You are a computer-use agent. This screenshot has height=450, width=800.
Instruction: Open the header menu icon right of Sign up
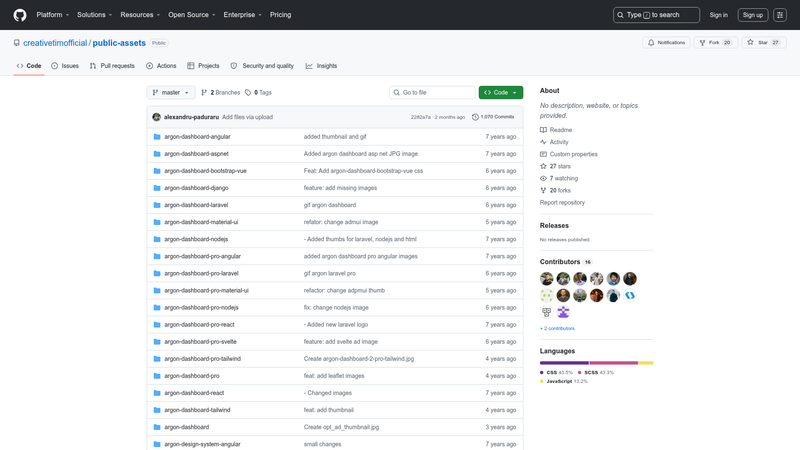click(780, 15)
